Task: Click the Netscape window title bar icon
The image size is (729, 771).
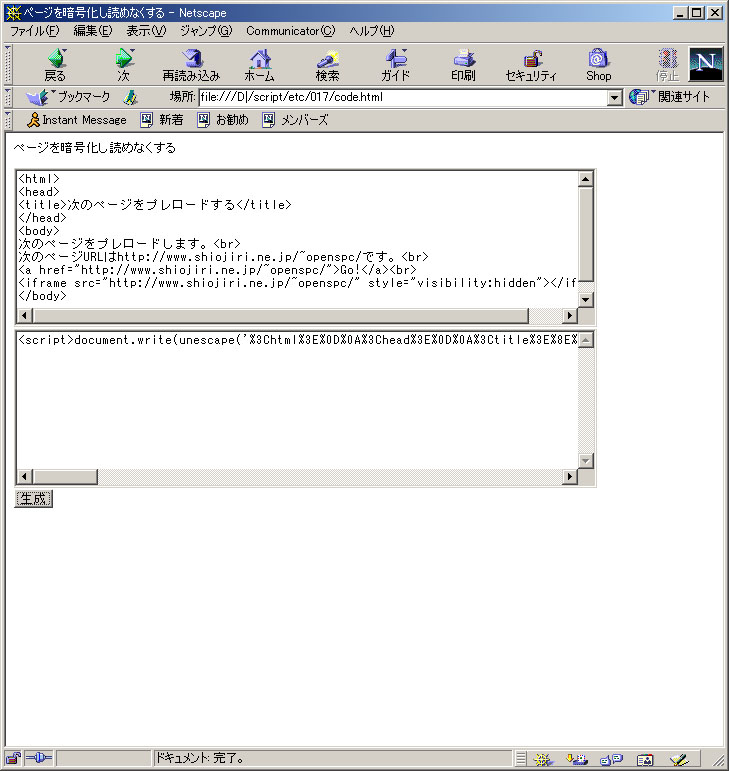Action: [13, 13]
